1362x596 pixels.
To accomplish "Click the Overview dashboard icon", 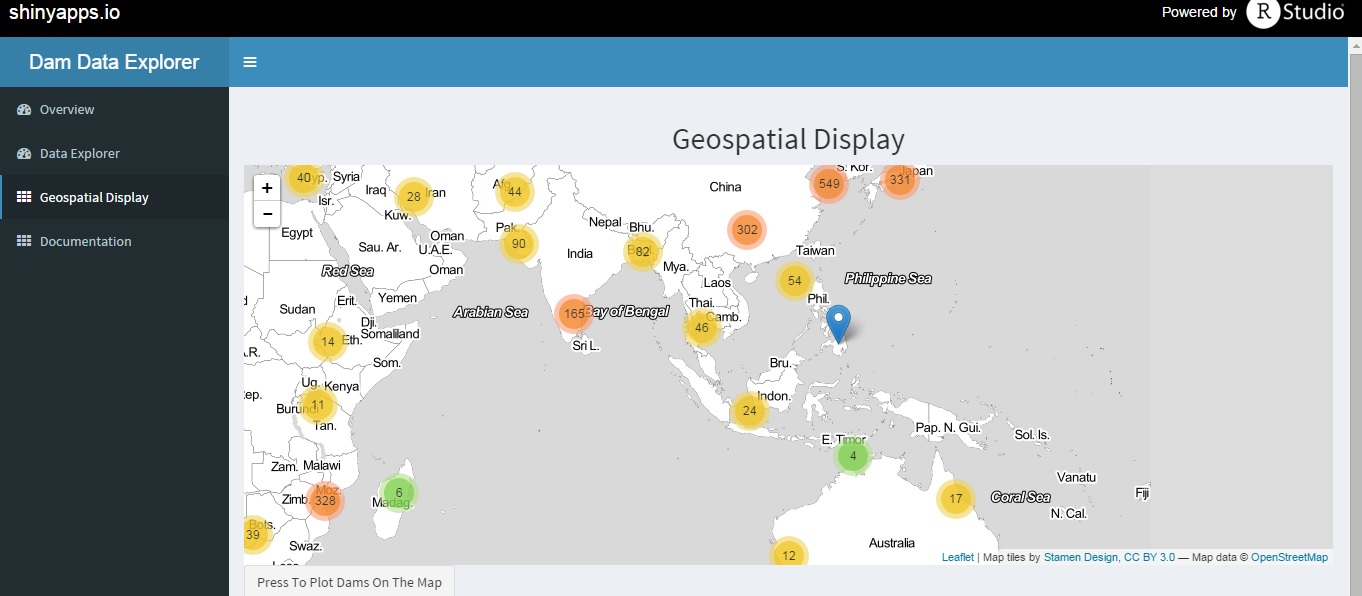I will click(x=24, y=109).
